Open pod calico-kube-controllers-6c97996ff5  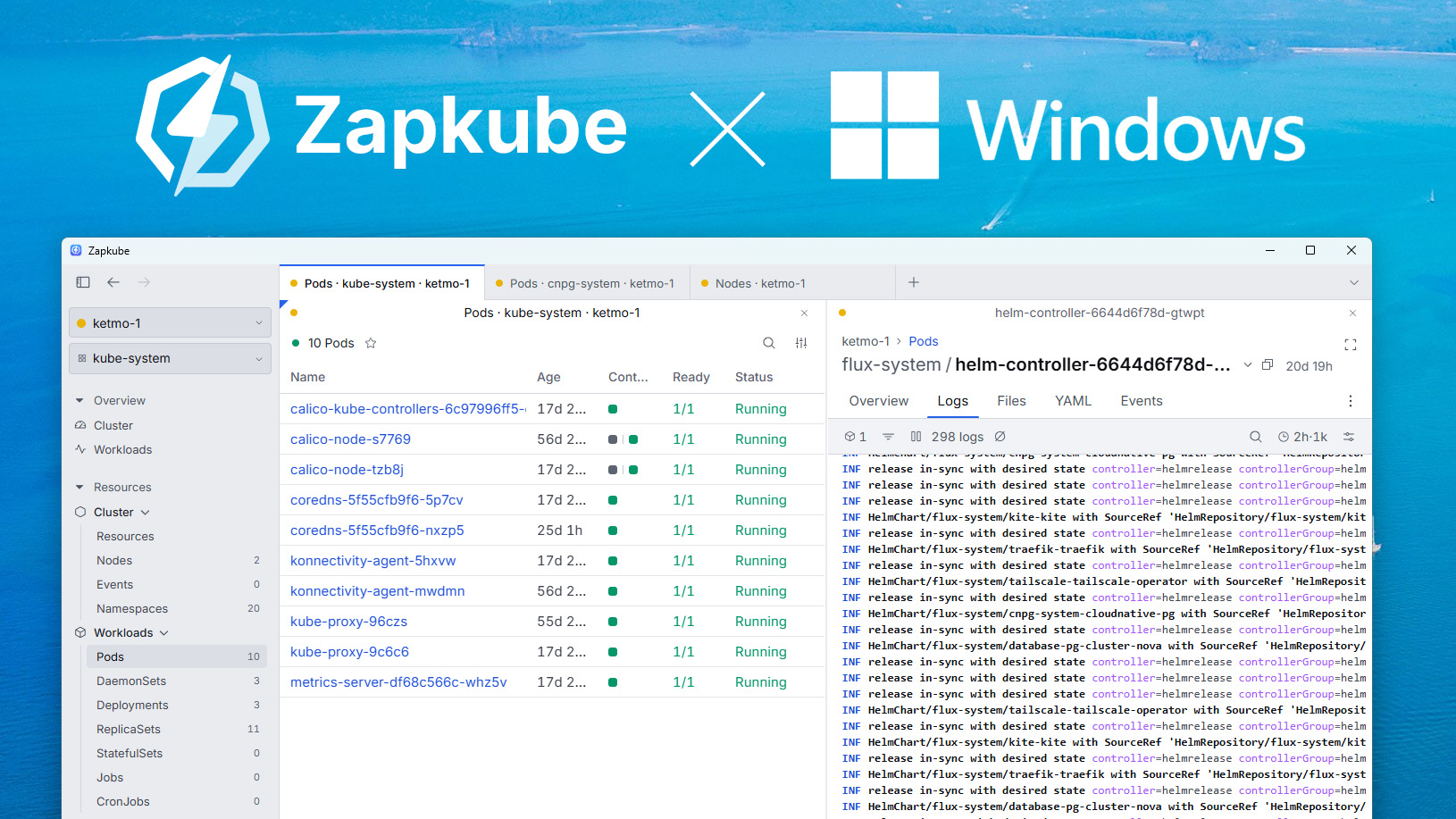coord(407,409)
